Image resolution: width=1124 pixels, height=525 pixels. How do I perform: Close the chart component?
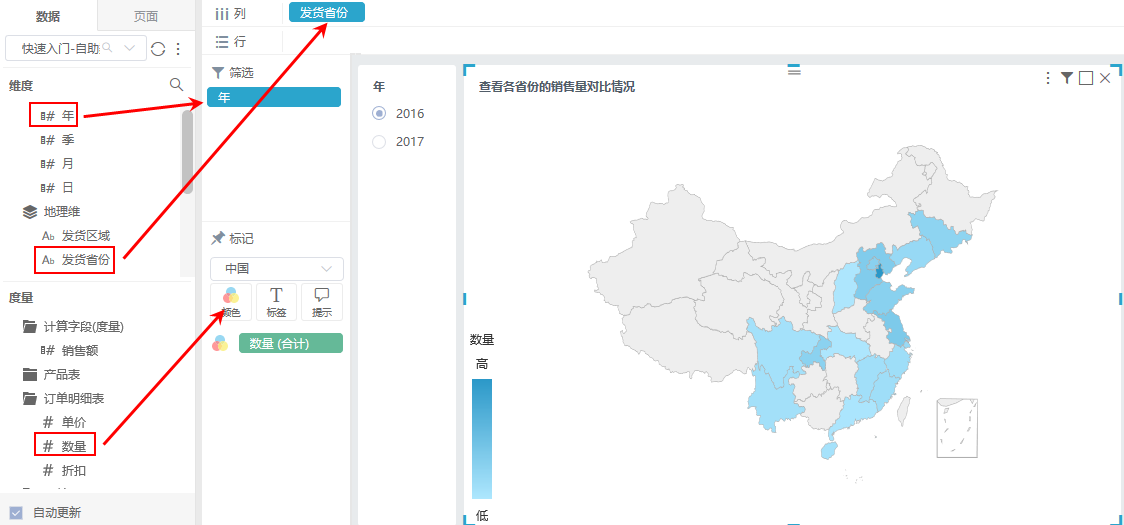point(1105,77)
